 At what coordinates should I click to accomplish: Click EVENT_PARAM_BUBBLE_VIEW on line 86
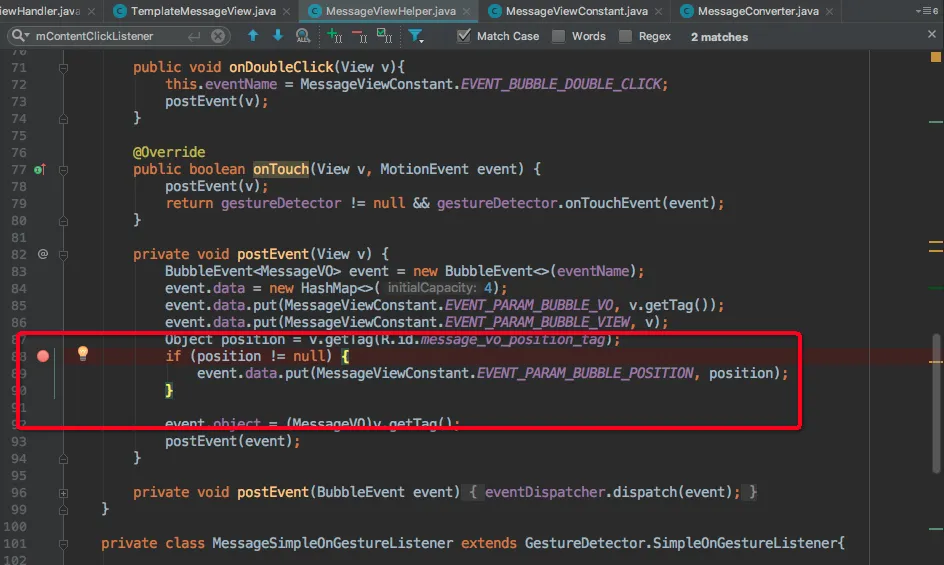pos(537,322)
